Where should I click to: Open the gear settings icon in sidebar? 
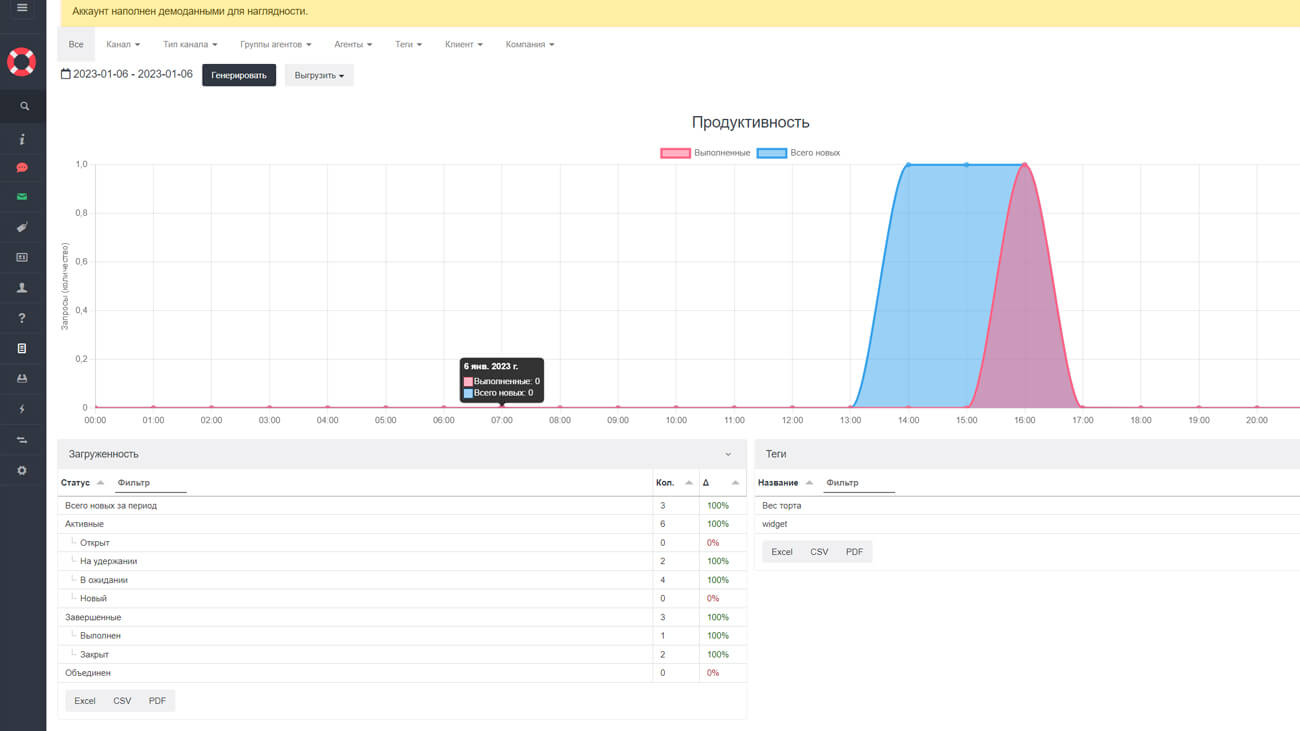click(x=22, y=470)
